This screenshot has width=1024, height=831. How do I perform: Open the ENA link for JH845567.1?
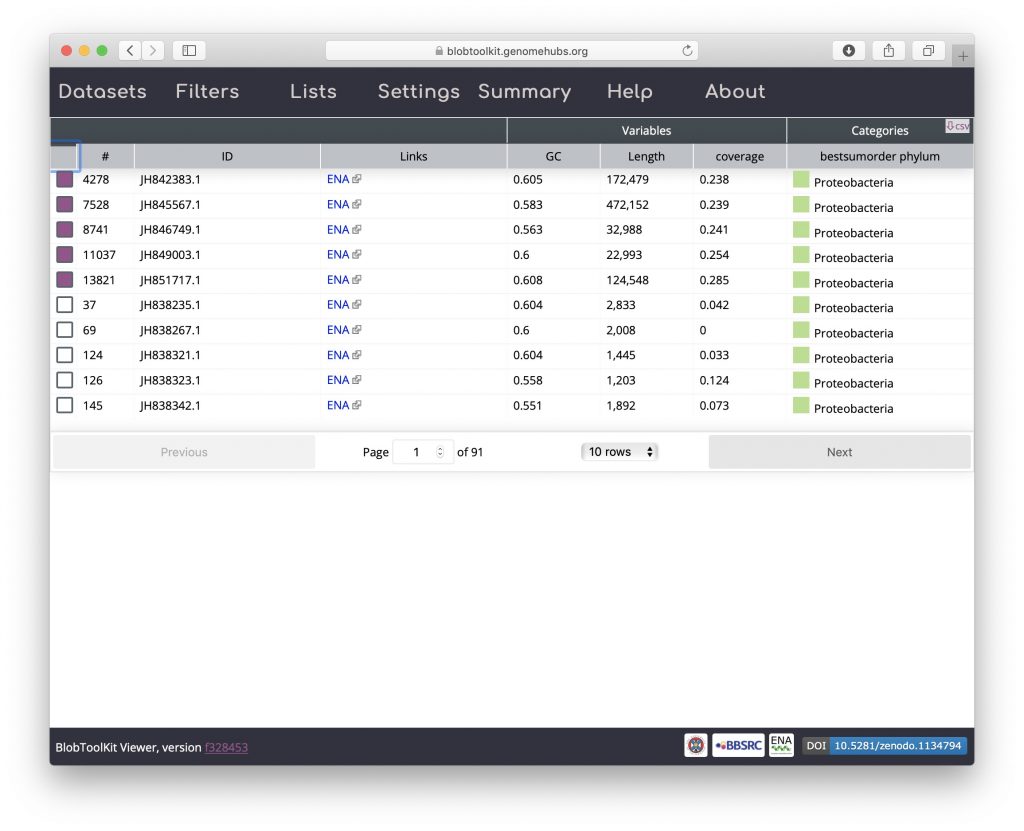tap(338, 205)
